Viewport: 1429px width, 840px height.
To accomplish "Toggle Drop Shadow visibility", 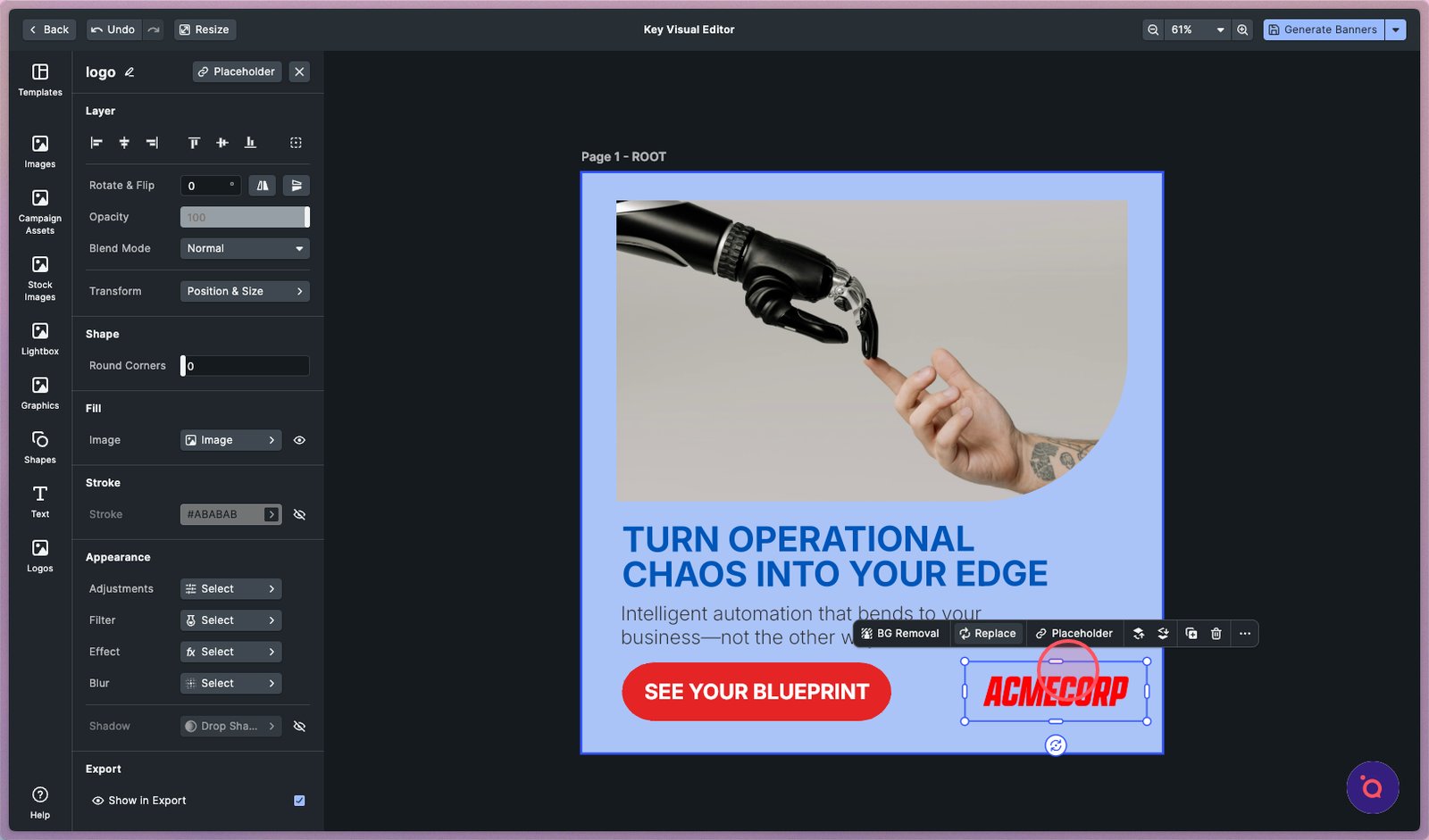I will pos(299,726).
